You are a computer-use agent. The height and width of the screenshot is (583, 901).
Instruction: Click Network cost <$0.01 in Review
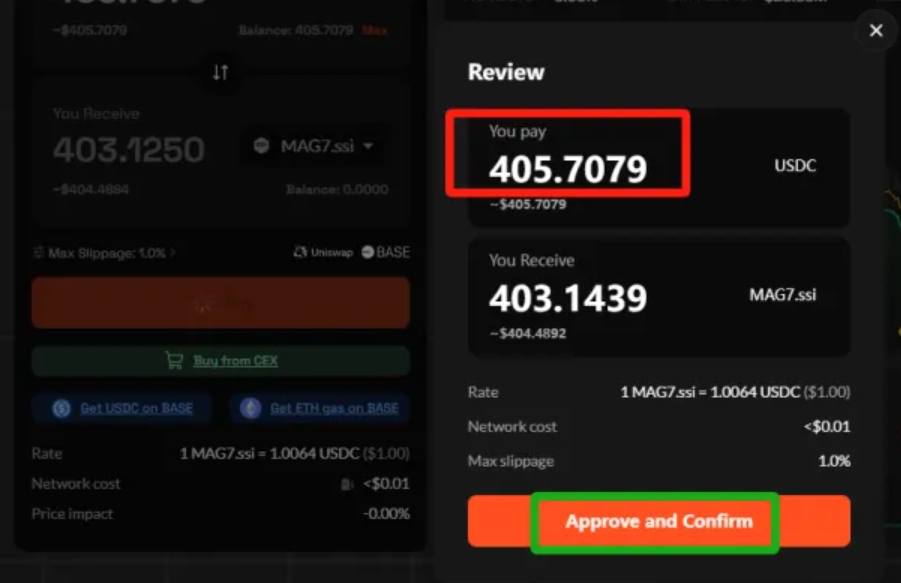coord(827,427)
